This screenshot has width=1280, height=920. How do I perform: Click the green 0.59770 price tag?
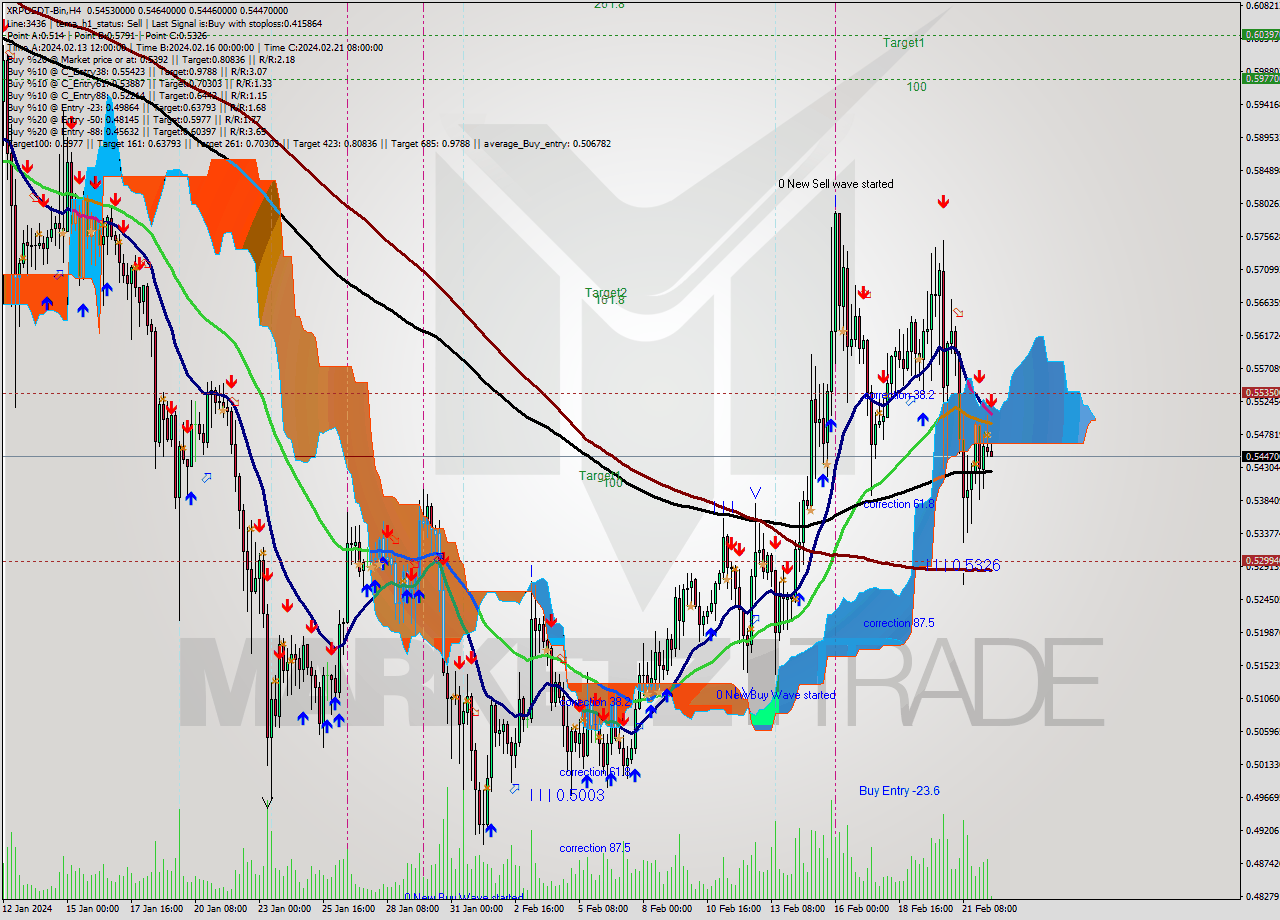pos(1259,78)
